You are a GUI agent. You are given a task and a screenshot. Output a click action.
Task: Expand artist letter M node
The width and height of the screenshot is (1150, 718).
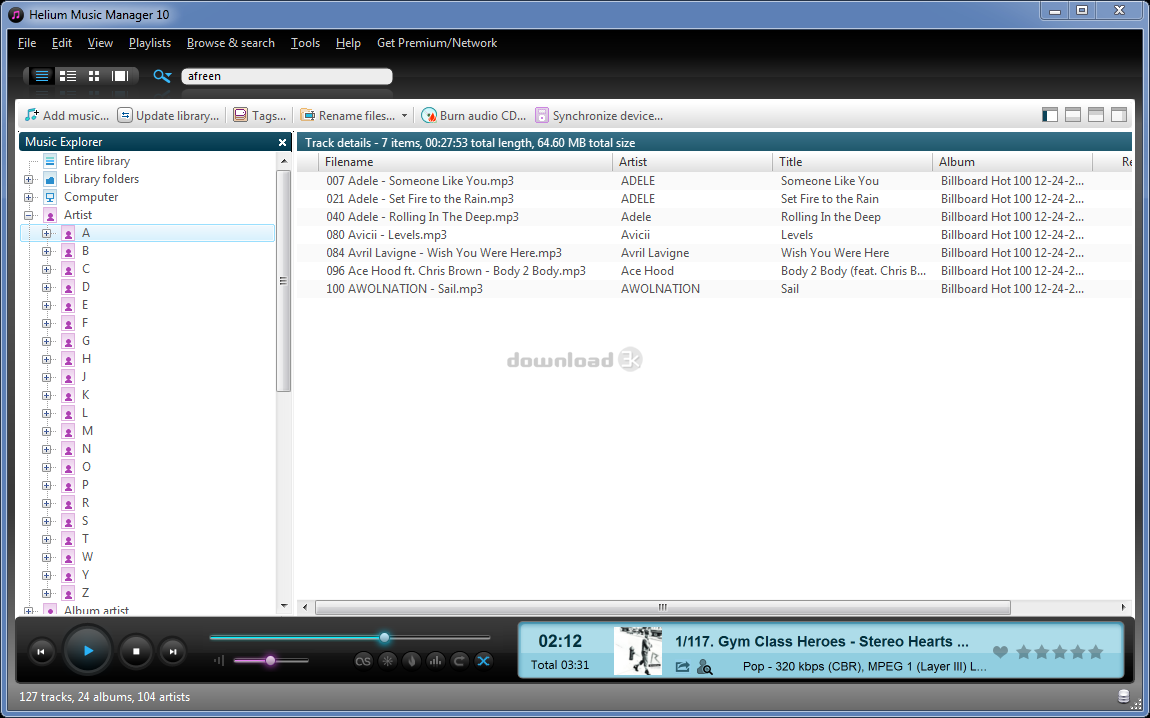tap(46, 431)
